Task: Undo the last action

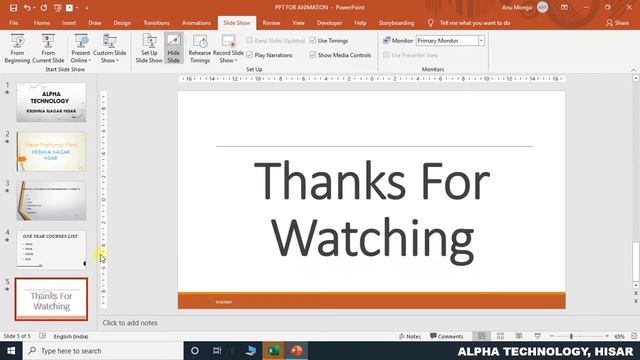Action: (27, 7)
